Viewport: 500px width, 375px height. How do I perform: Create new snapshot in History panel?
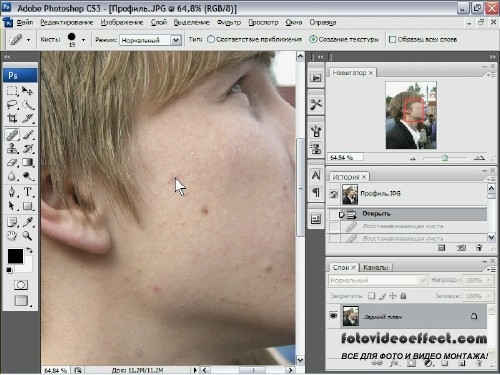(461, 248)
